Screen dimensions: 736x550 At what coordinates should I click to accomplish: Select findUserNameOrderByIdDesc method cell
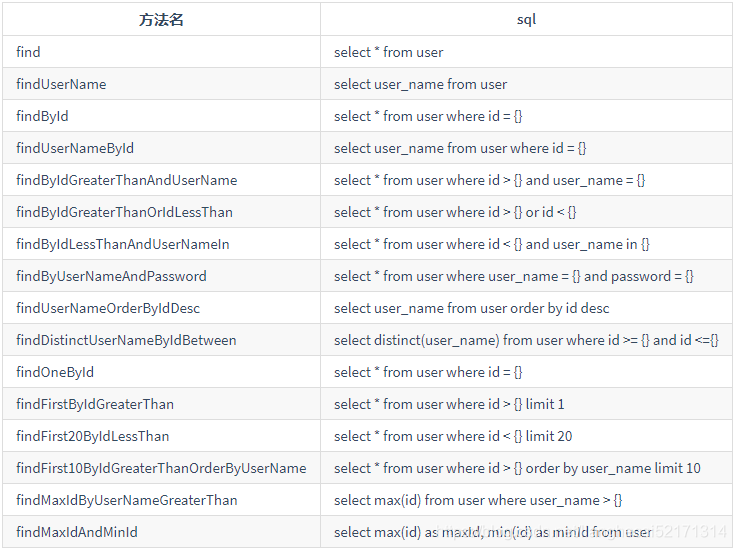tap(108, 308)
